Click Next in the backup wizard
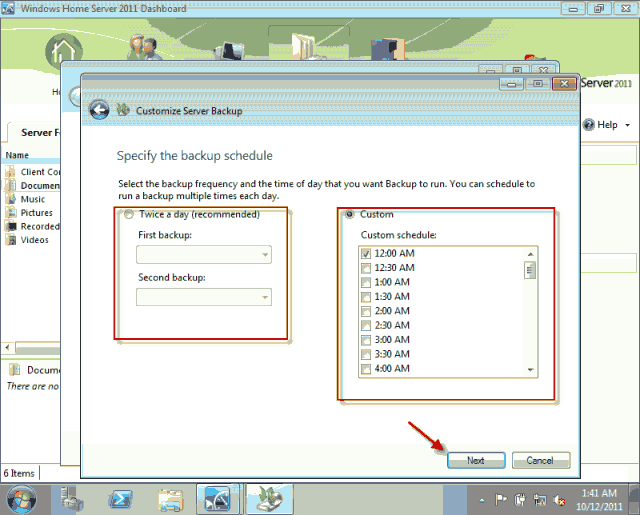640x515 pixels. pyautogui.click(x=476, y=460)
